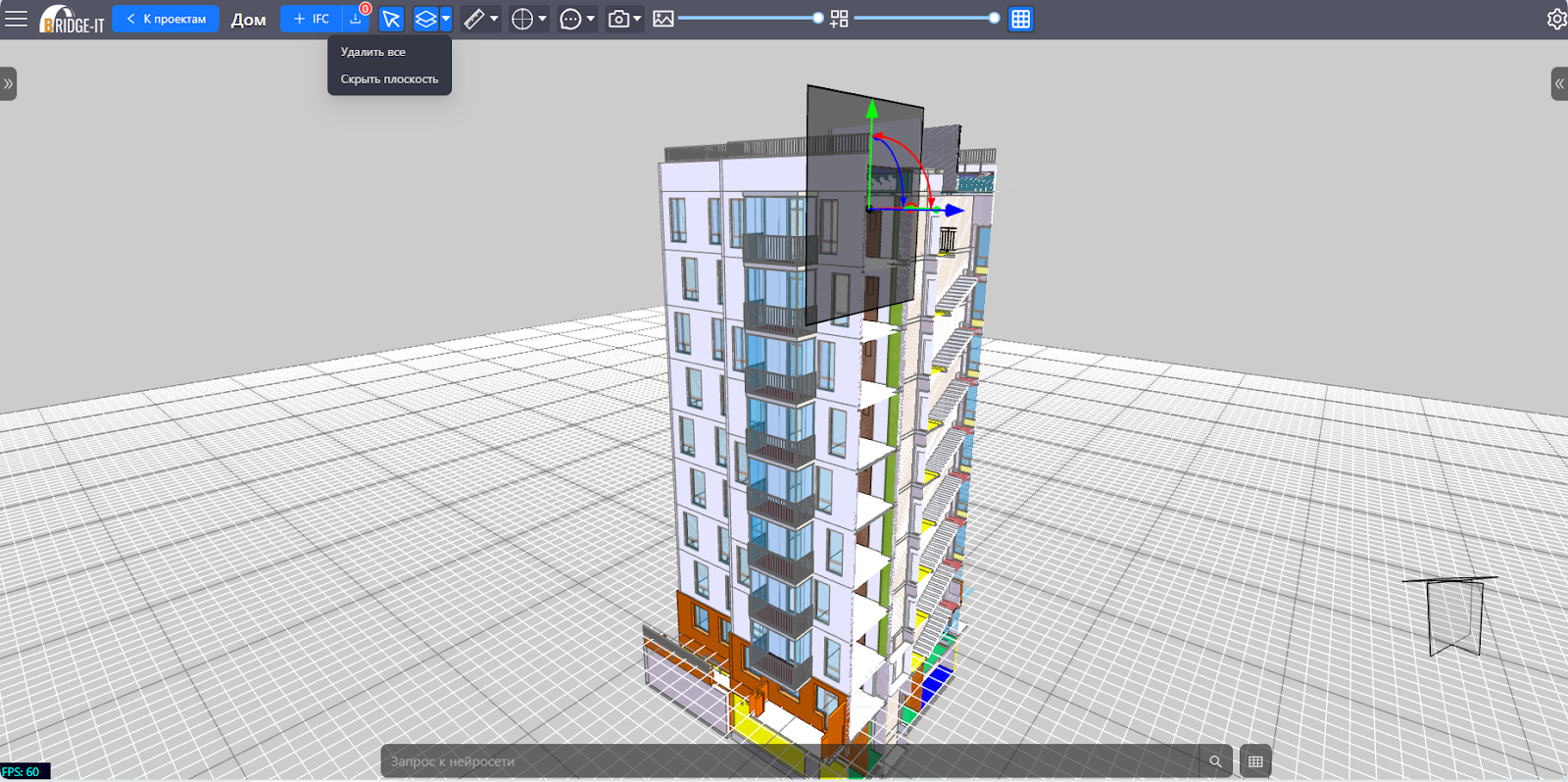This screenshot has width=1568, height=782.
Task: Expand the right side panel
Action: (1559, 83)
